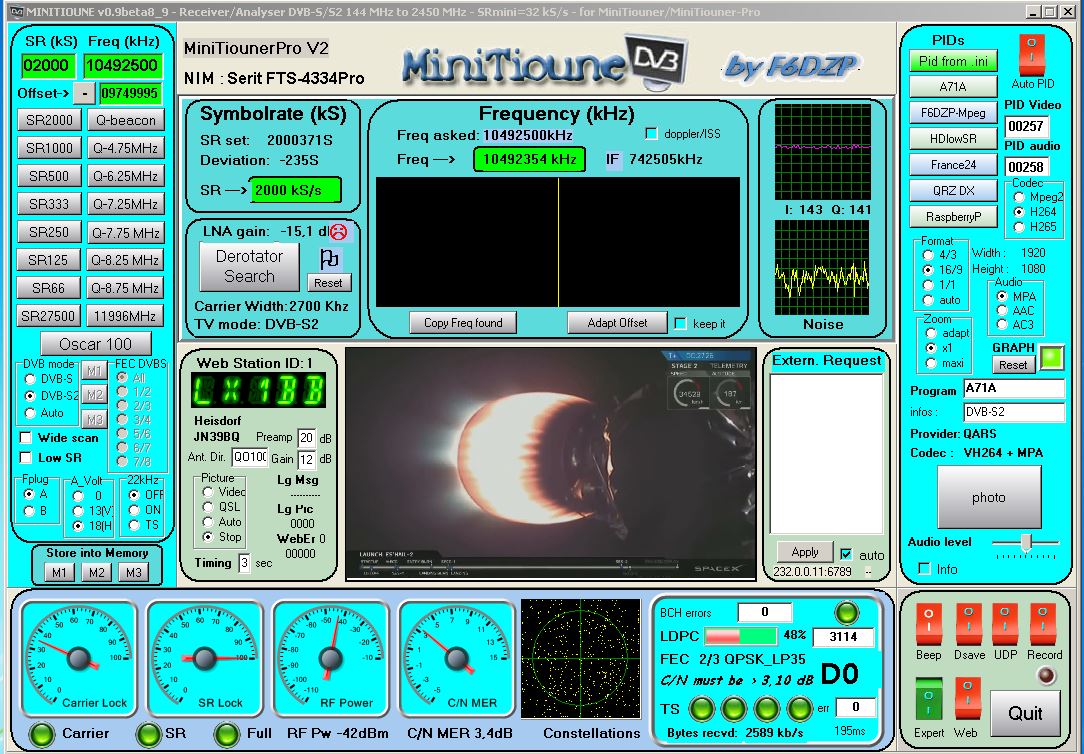Viewport: 1084px width, 754px height.
Task: Select the H265 codec radio button
Action: [1018, 227]
